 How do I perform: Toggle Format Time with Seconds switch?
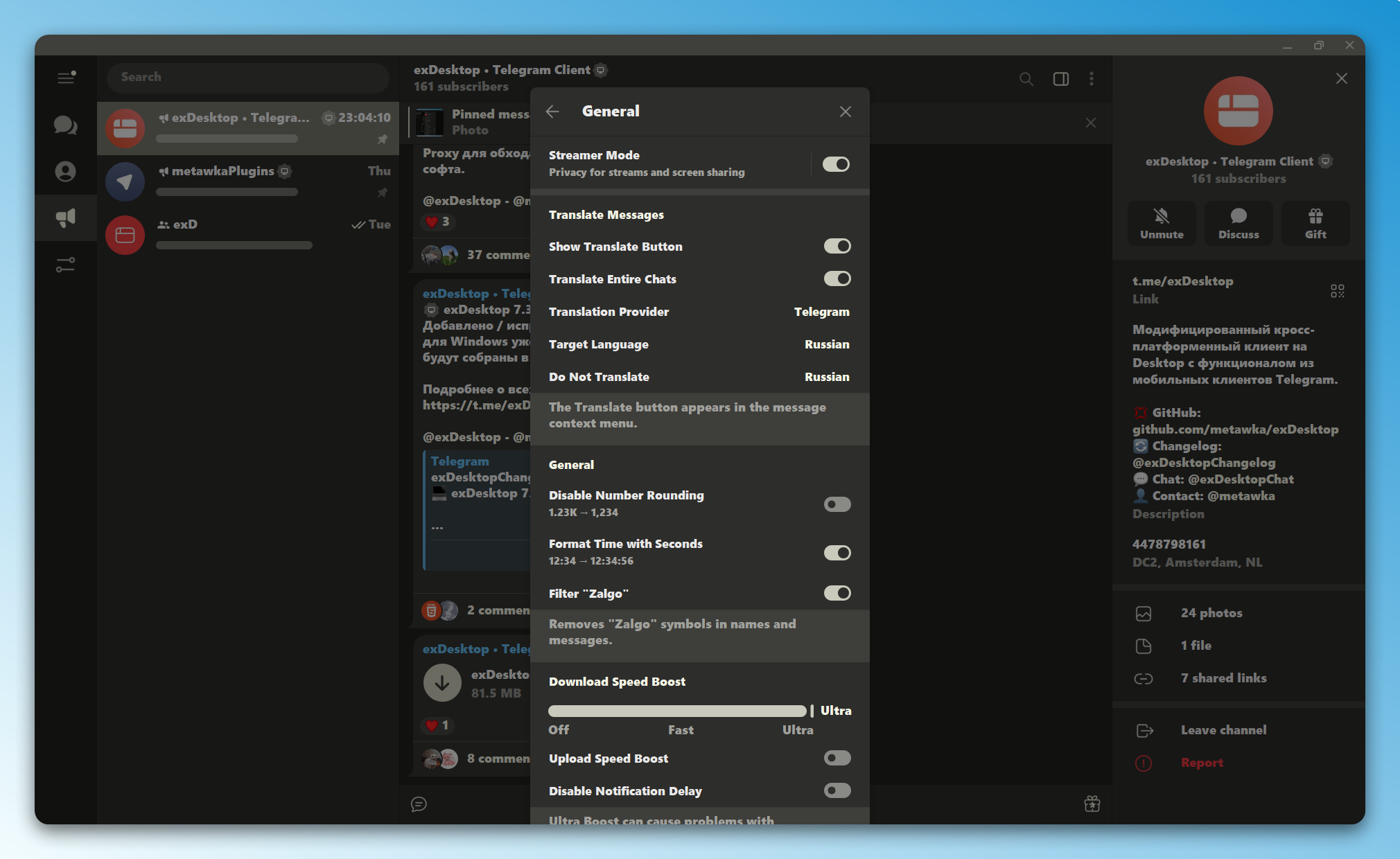click(837, 553)
